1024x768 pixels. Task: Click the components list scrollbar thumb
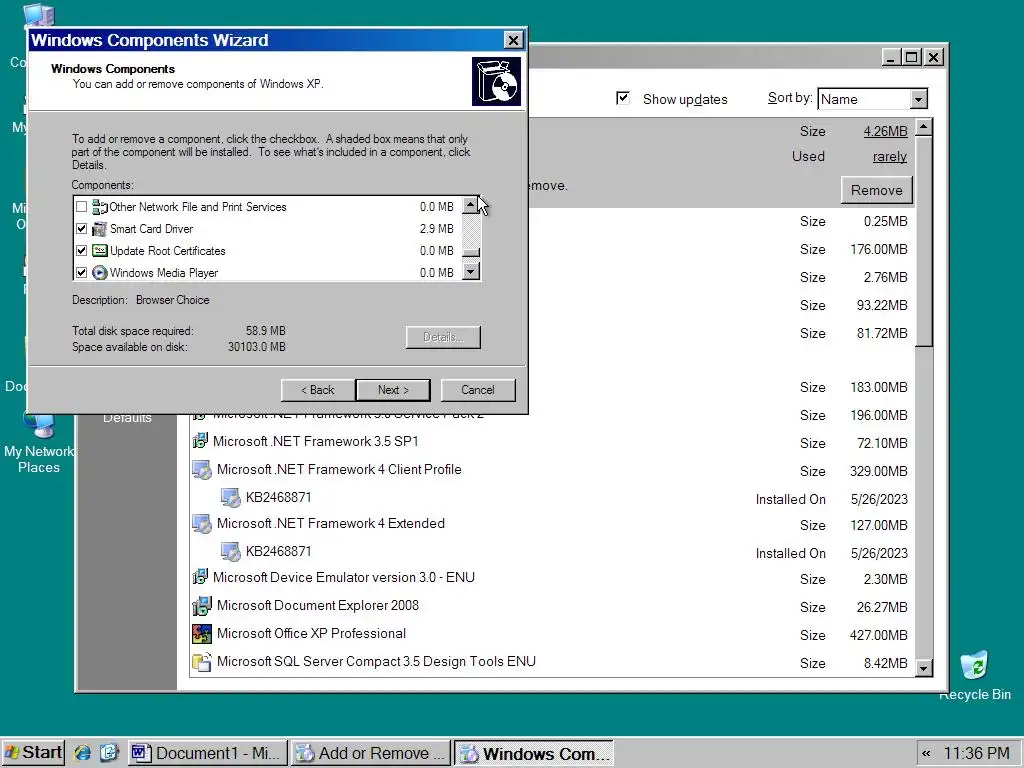471,253
